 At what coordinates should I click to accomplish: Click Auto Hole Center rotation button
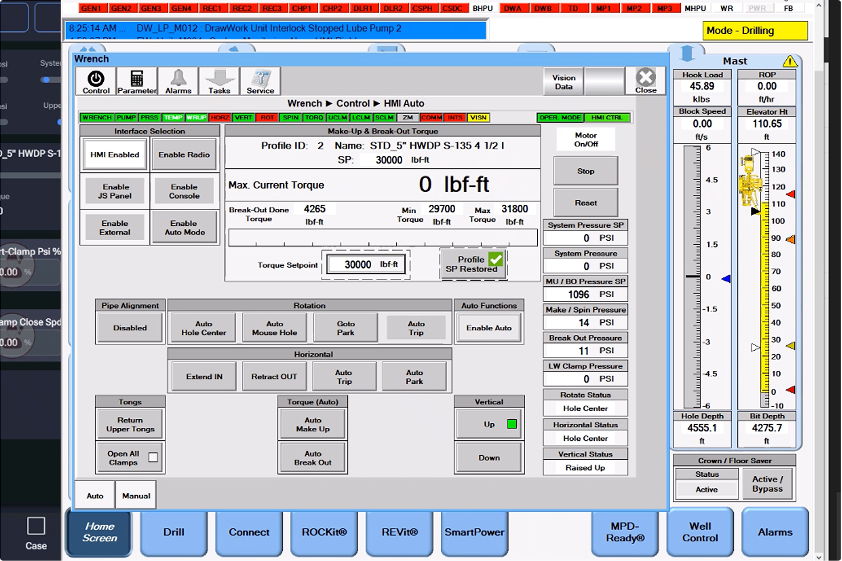point(204,328)
